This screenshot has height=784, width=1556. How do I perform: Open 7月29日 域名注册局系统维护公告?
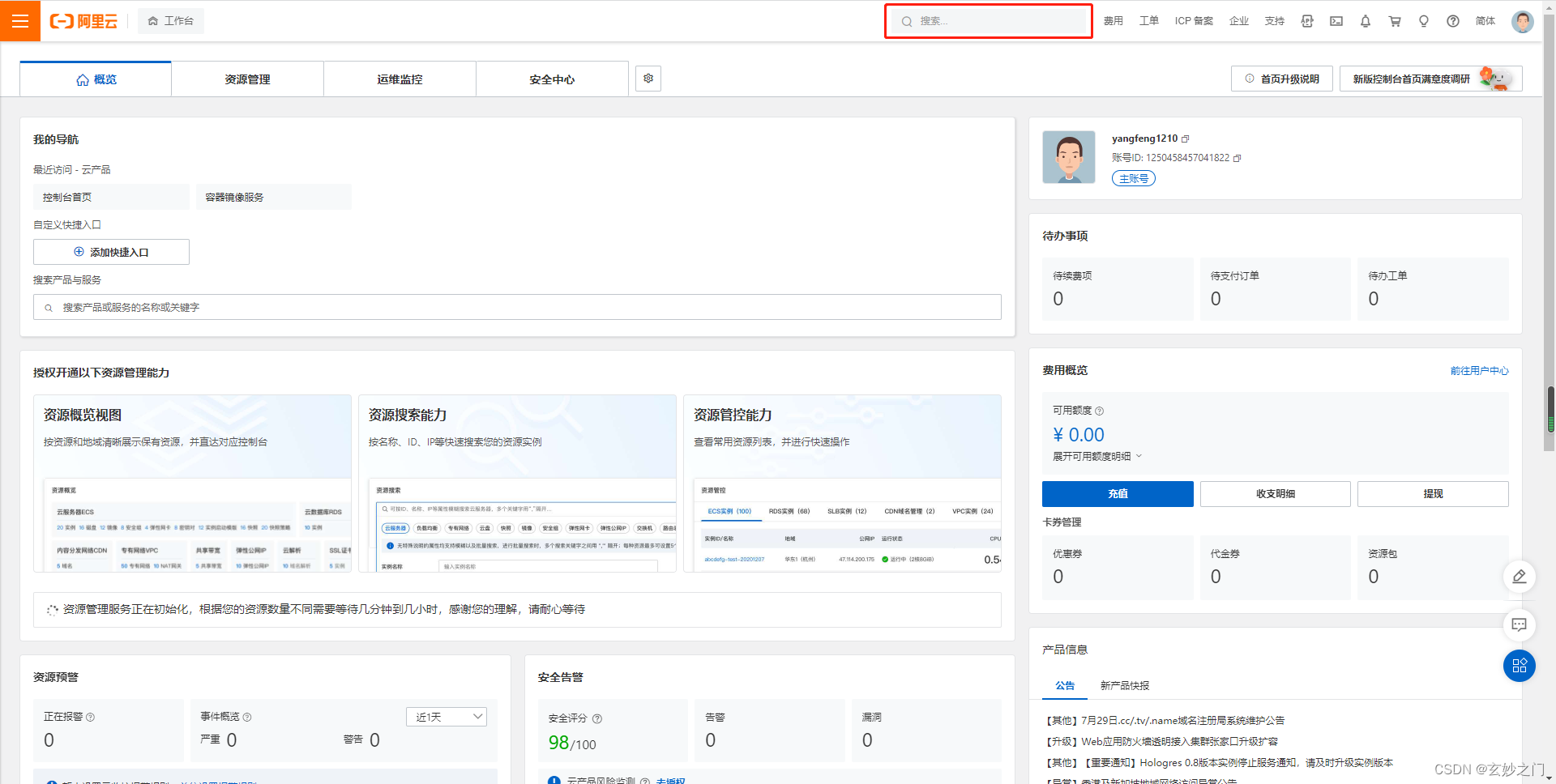[x=1165, y=721]
